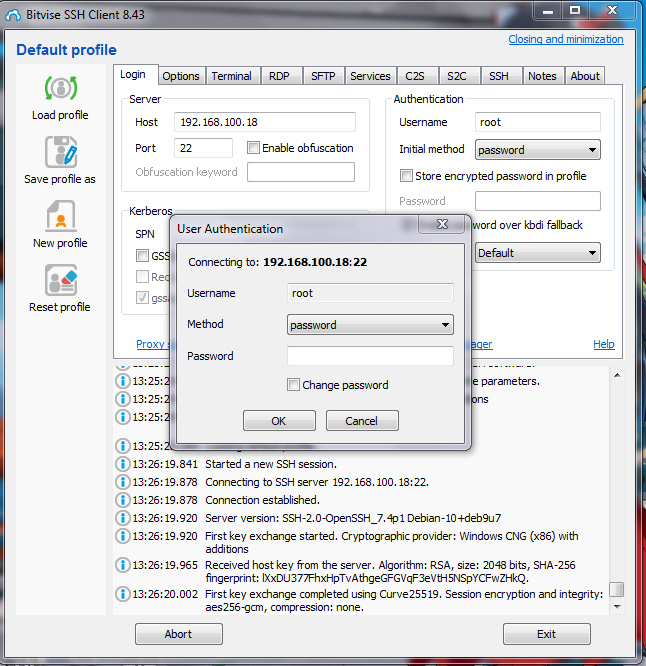Click the Load profile icon
This screenshot has width=646, height=666.
click(x=61, y=88)
